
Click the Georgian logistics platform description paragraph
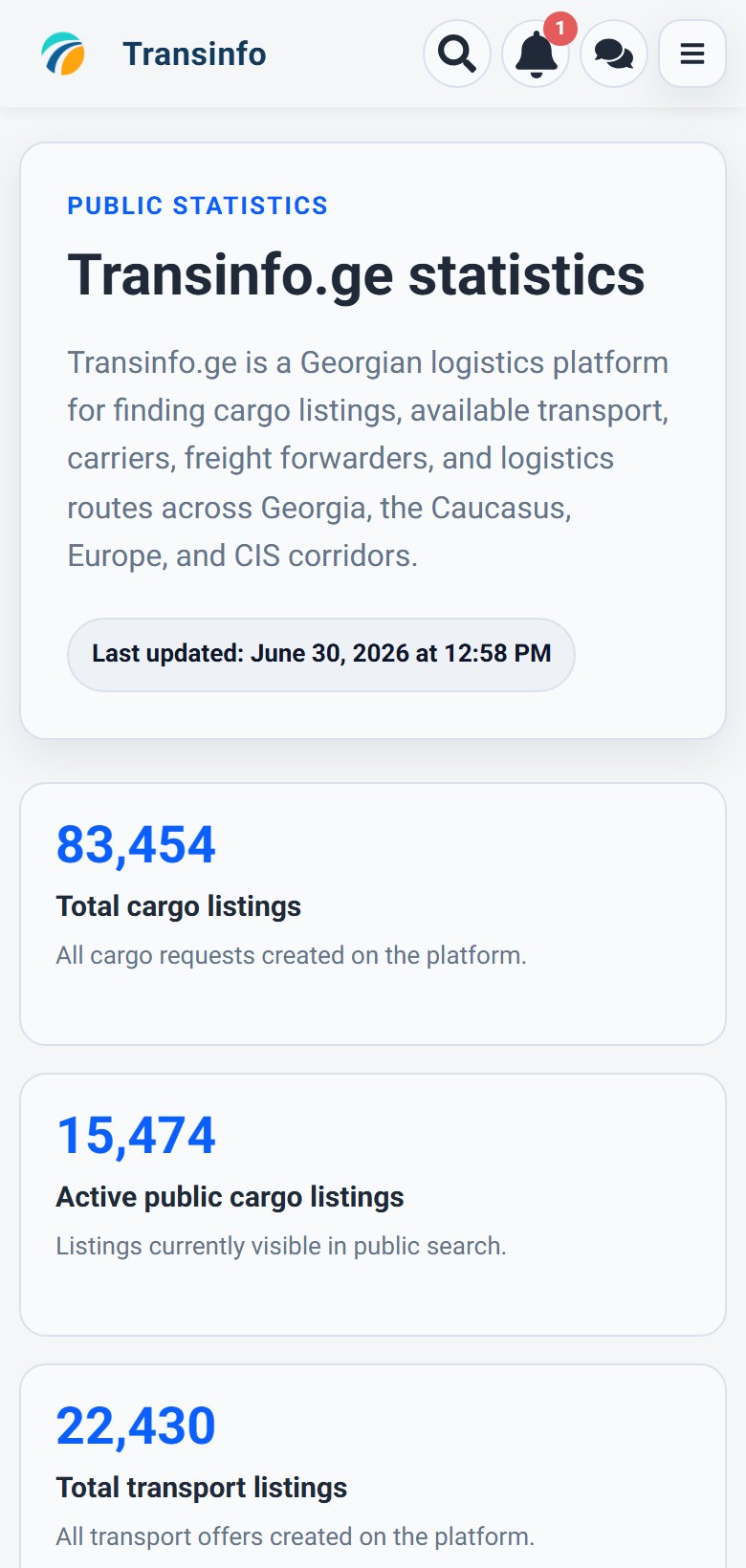coord(368,459)
